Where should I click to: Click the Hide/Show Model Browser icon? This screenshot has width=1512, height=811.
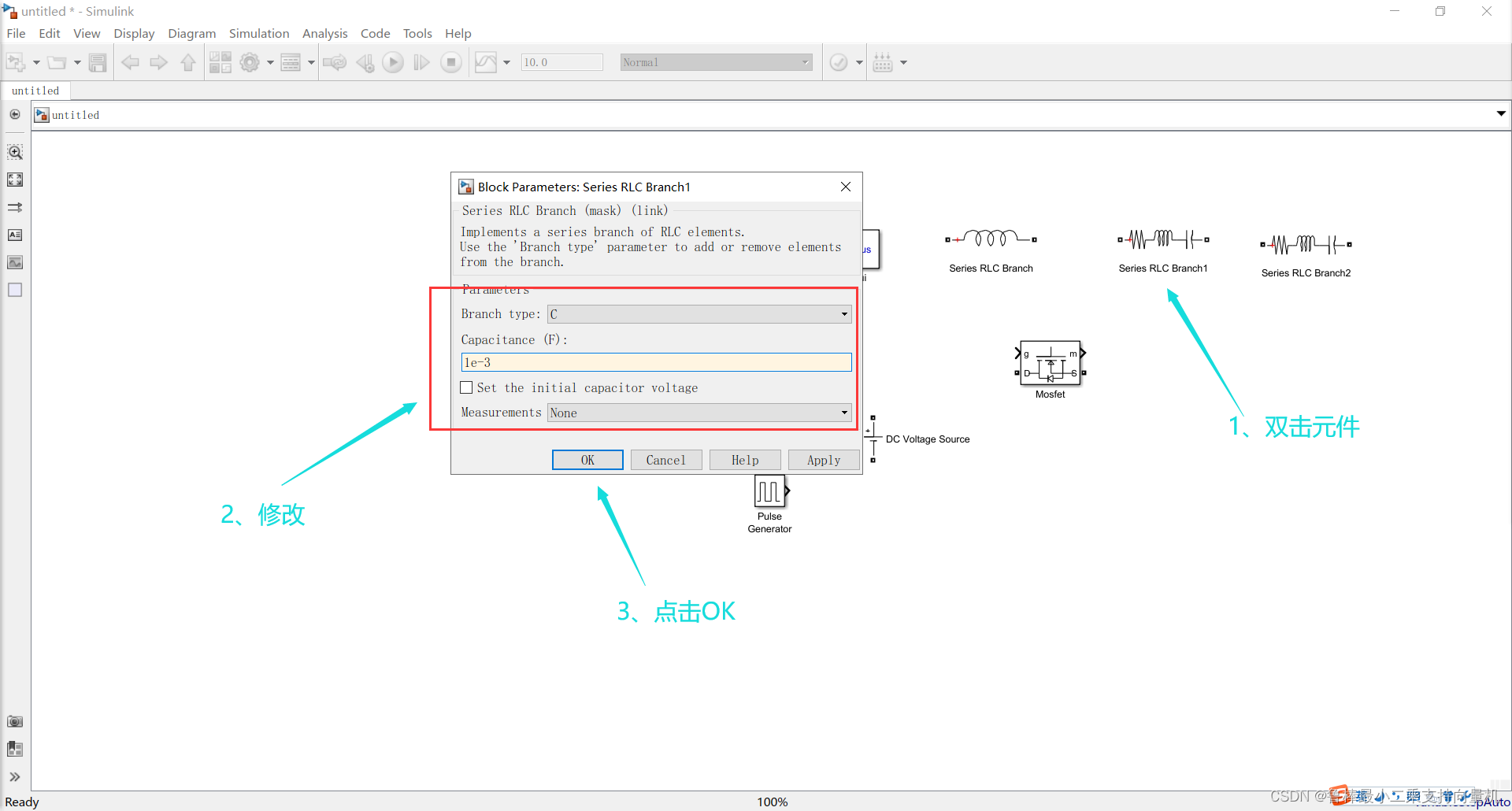[x=15, y=115]
